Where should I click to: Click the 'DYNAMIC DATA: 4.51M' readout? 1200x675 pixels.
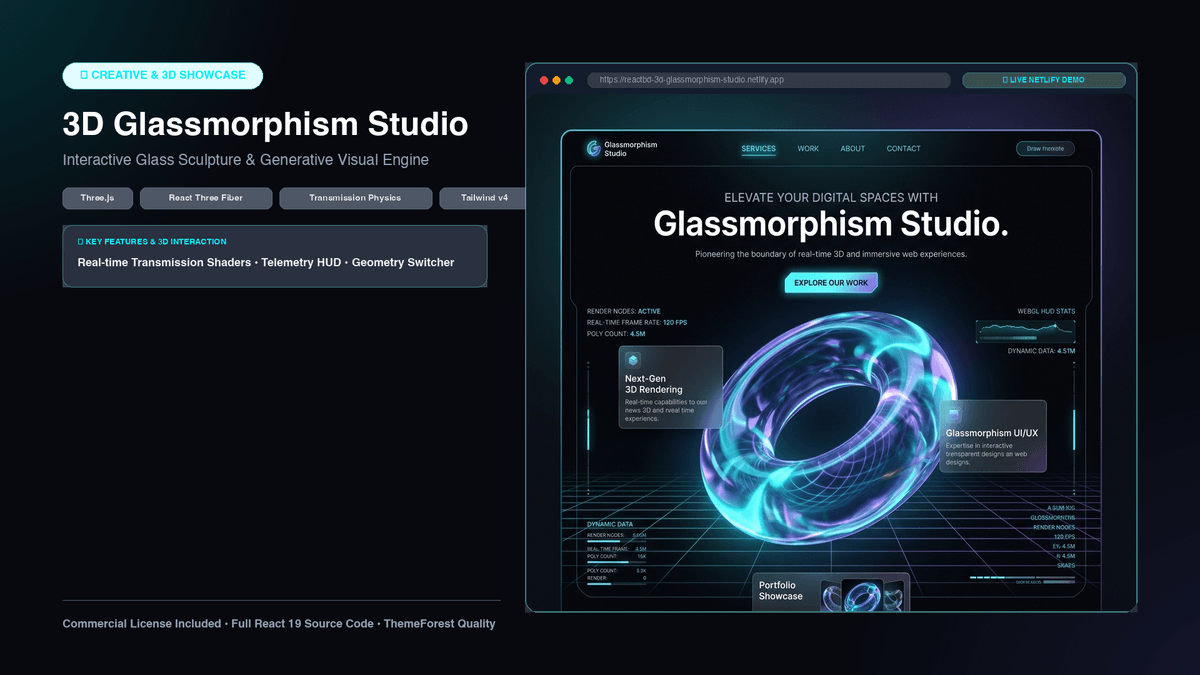pyautogui.click(x=1041, y=351)
